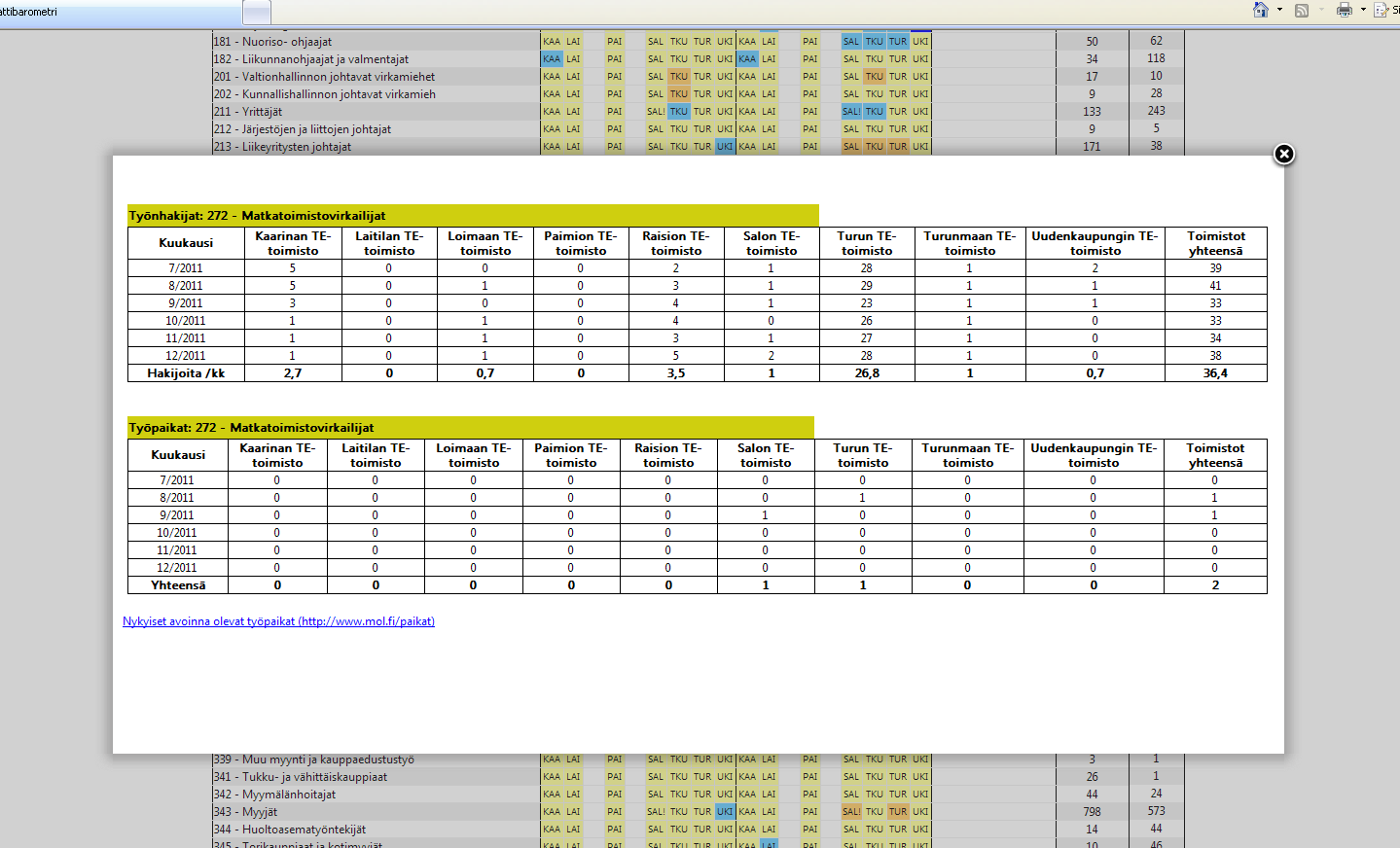Click the total value 41 for 8/2011

[x=1216, y=286]
